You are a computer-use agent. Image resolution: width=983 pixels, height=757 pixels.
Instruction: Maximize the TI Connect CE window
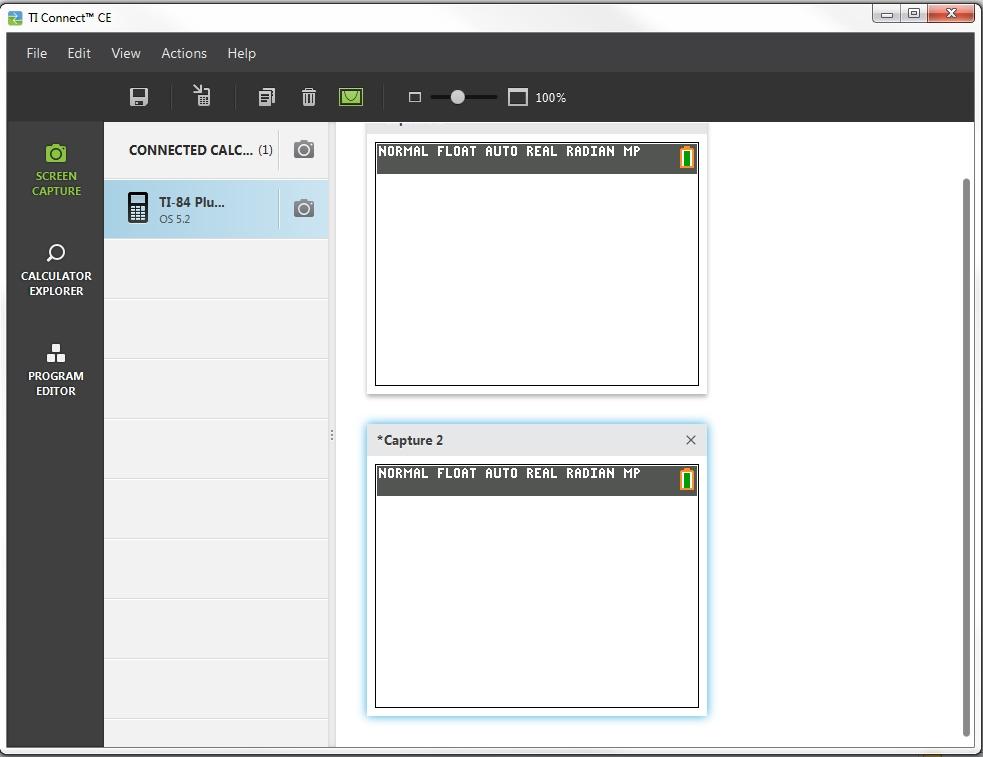point(914,14)
